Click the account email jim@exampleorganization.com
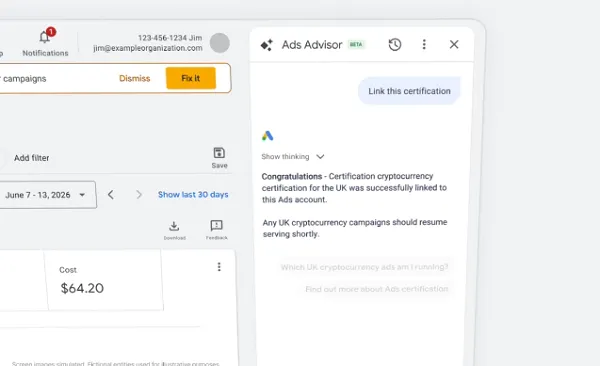600x366 pixels. pos(148,48)
